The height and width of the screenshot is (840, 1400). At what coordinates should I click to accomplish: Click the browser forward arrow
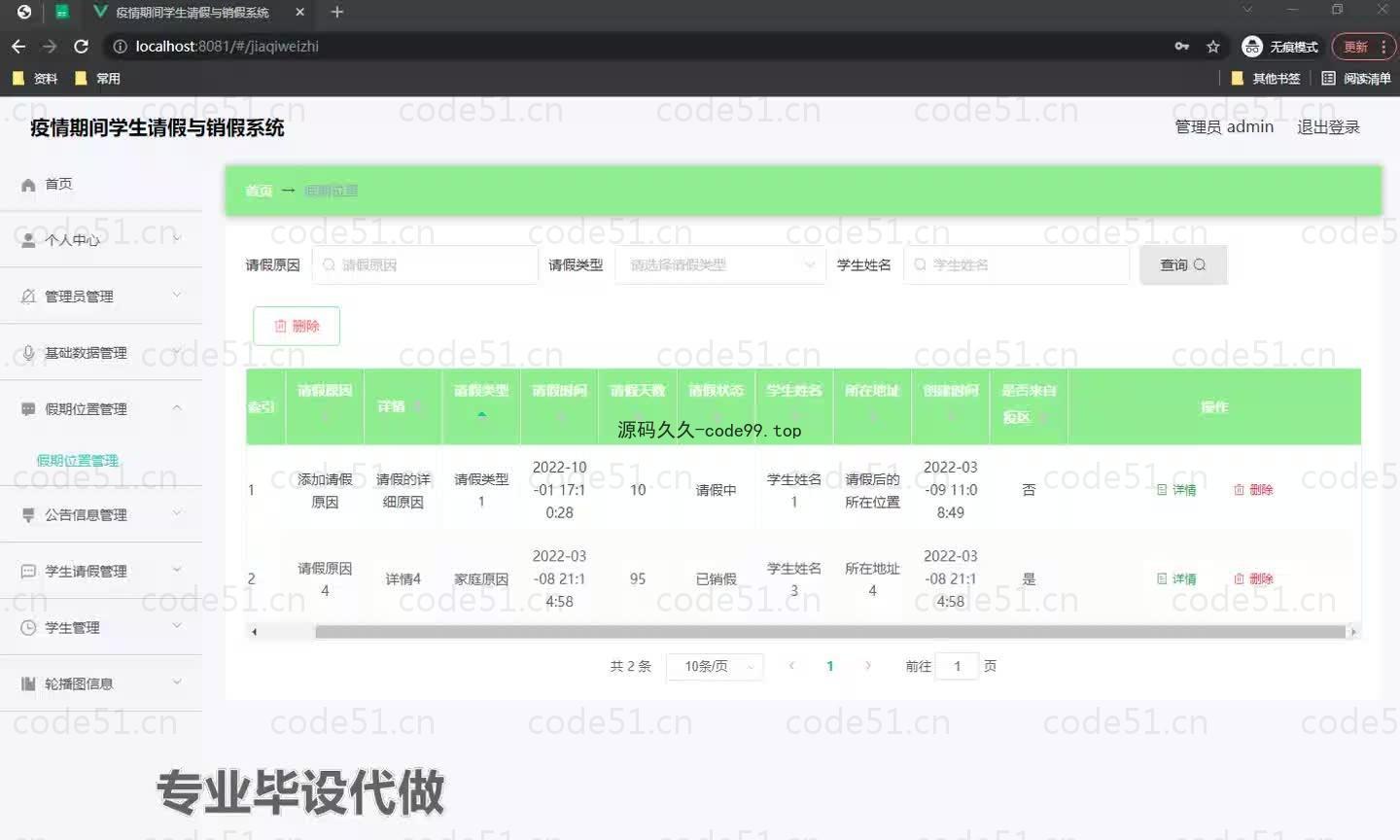click(50, 46)
